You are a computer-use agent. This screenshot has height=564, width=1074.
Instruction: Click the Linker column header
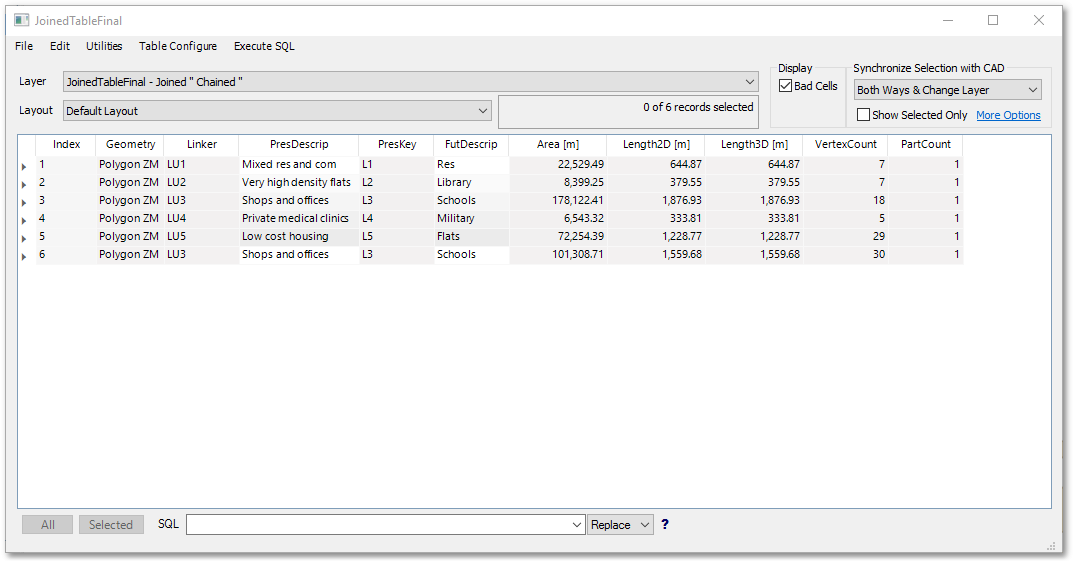(201, 145)
